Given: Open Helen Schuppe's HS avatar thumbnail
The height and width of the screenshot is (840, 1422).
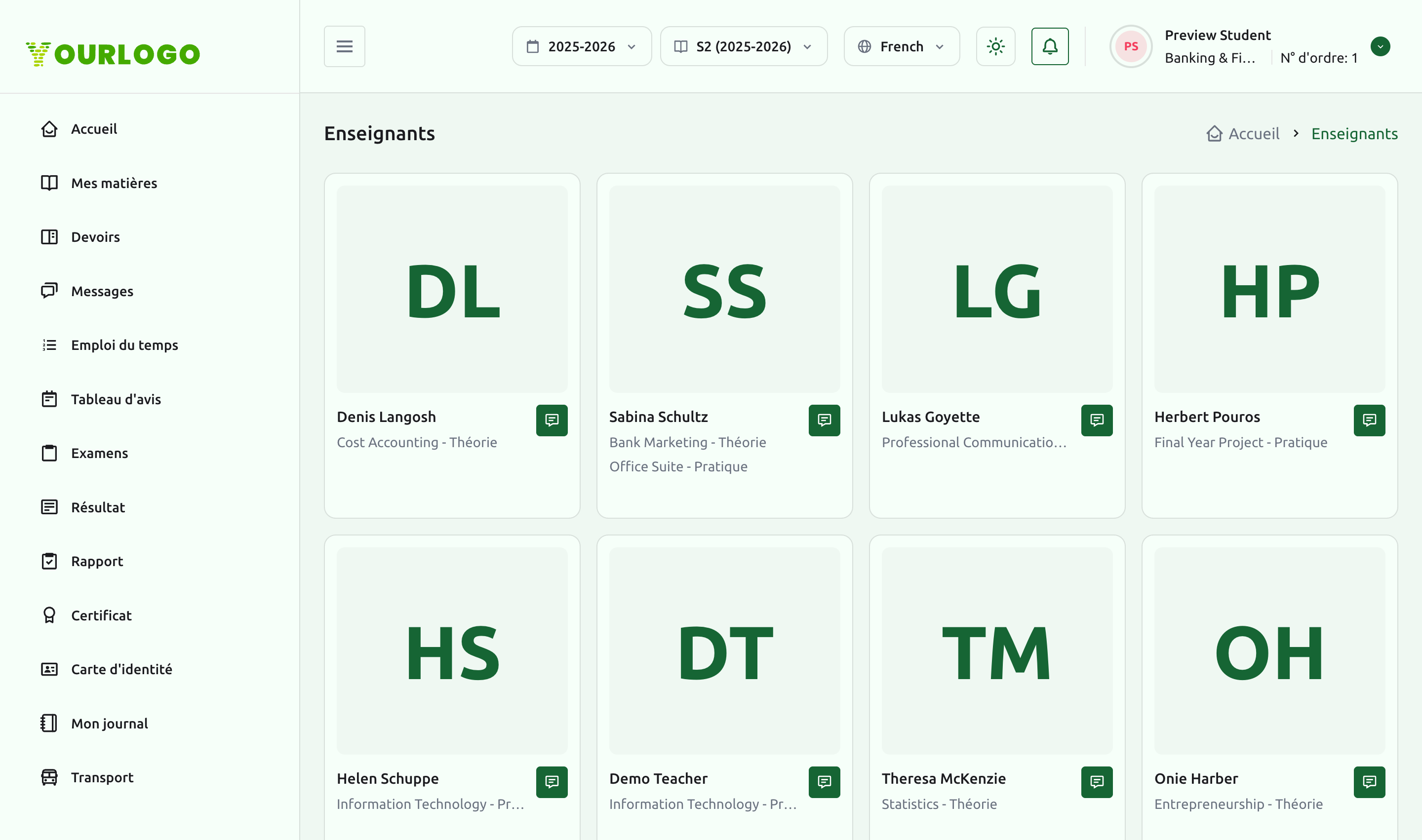Looking at the screenshot, I should tap(452, 650).
